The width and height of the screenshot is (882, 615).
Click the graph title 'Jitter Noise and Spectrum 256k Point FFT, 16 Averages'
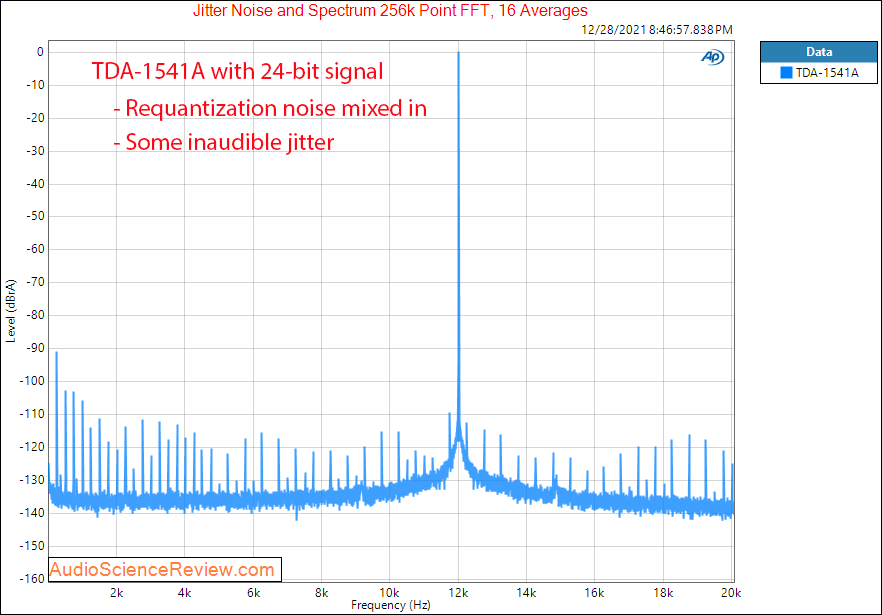390,10
